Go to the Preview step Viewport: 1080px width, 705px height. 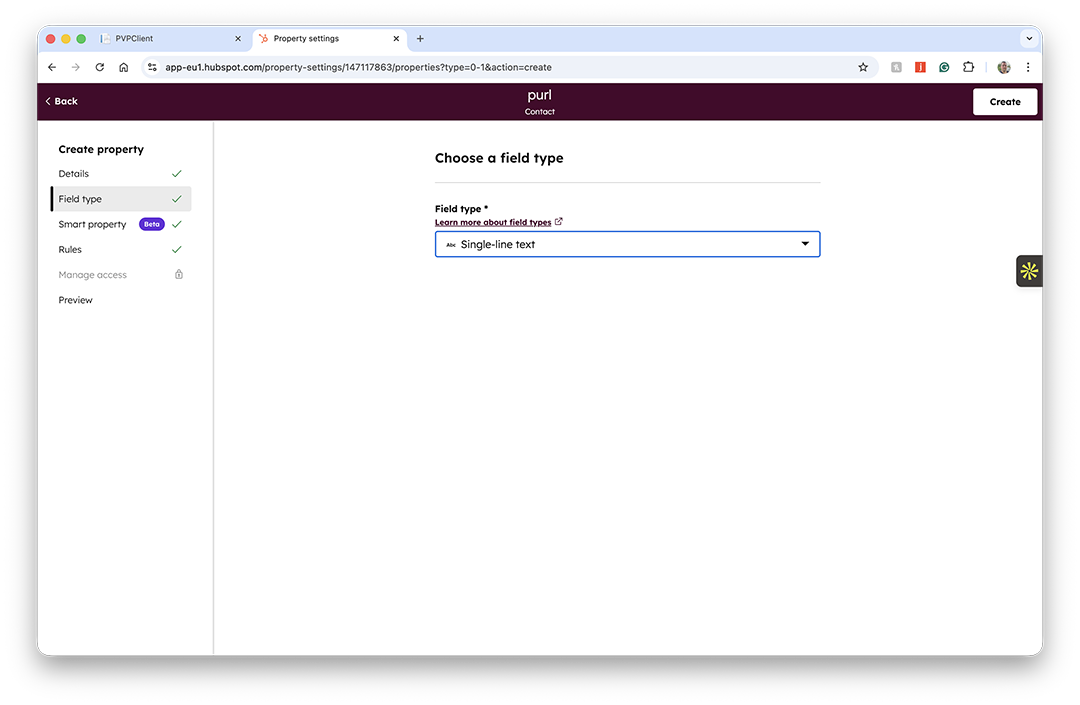click(x=75, y=300)
